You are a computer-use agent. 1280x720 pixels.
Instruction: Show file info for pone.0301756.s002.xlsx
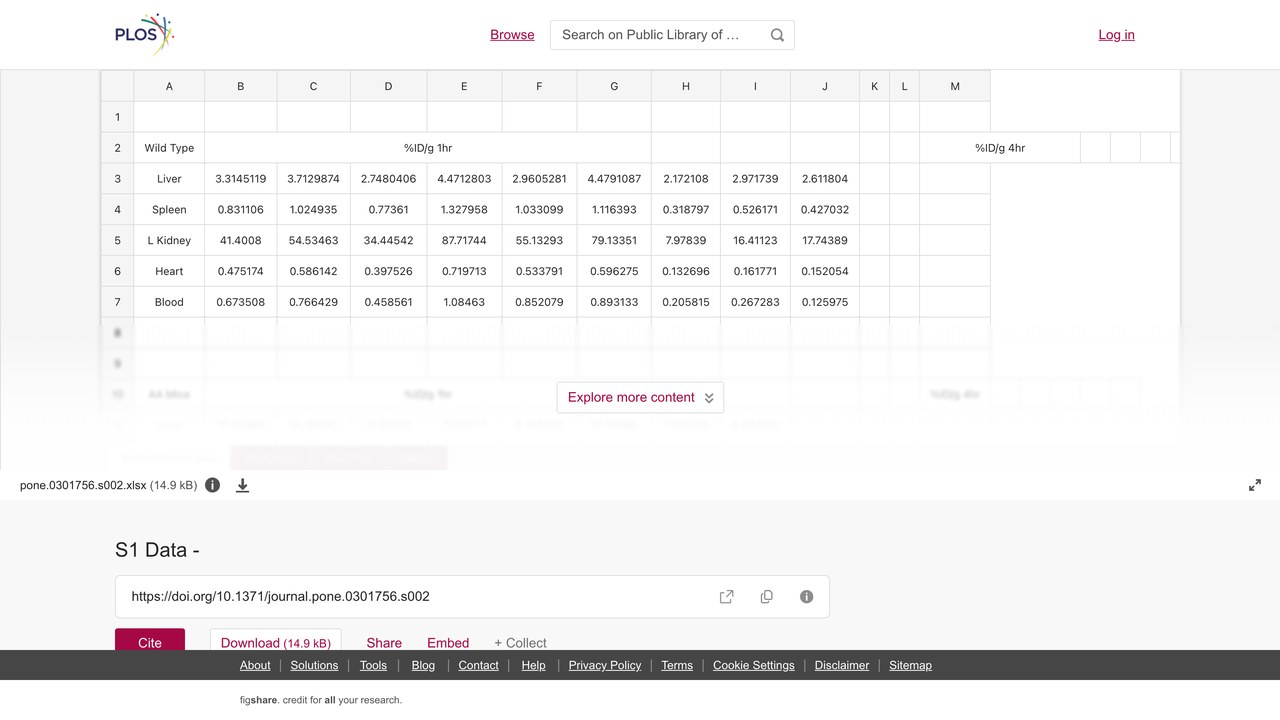click(x=213, y=485)
